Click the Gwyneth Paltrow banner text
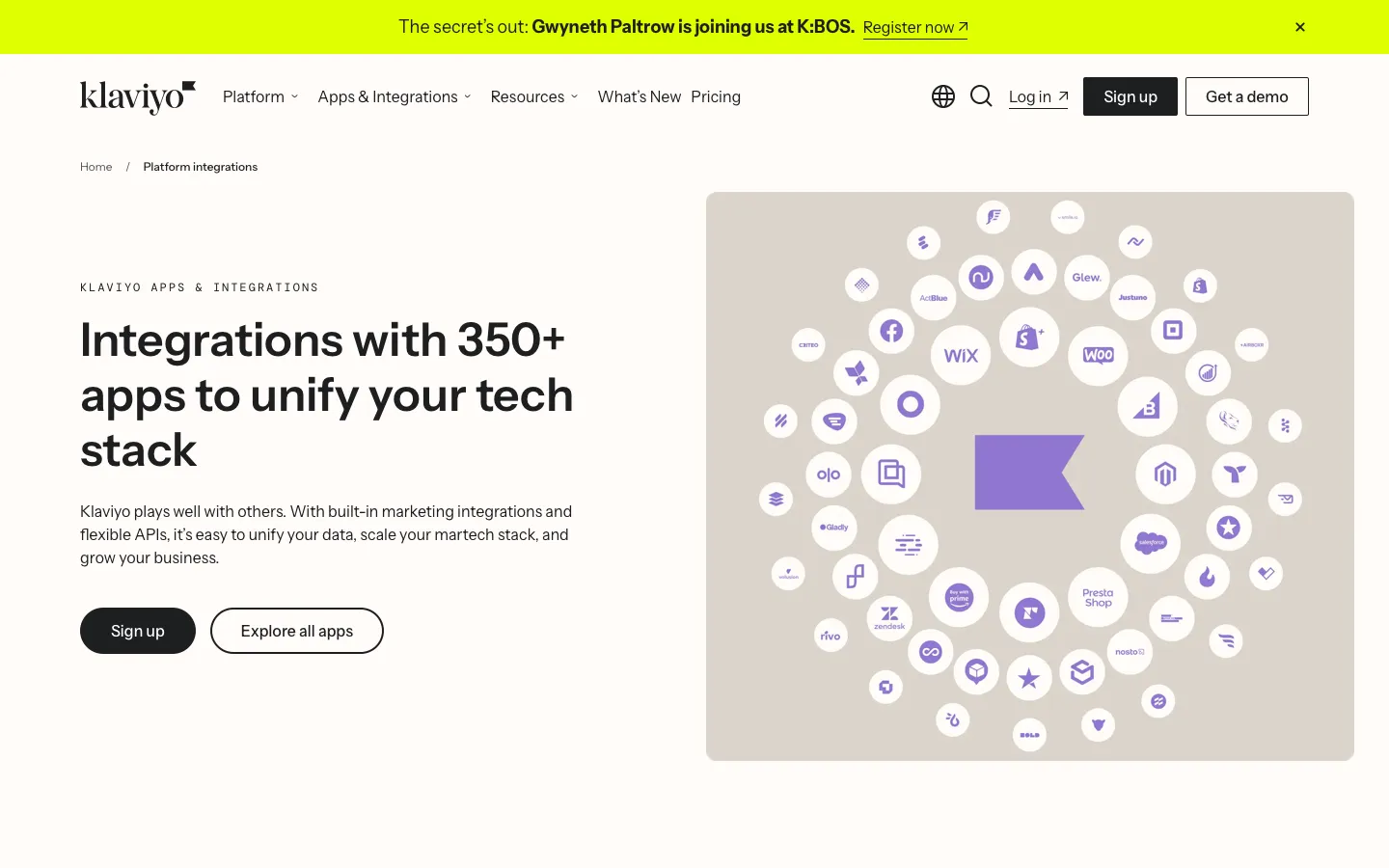1389x868 pixels. [693, 27]
